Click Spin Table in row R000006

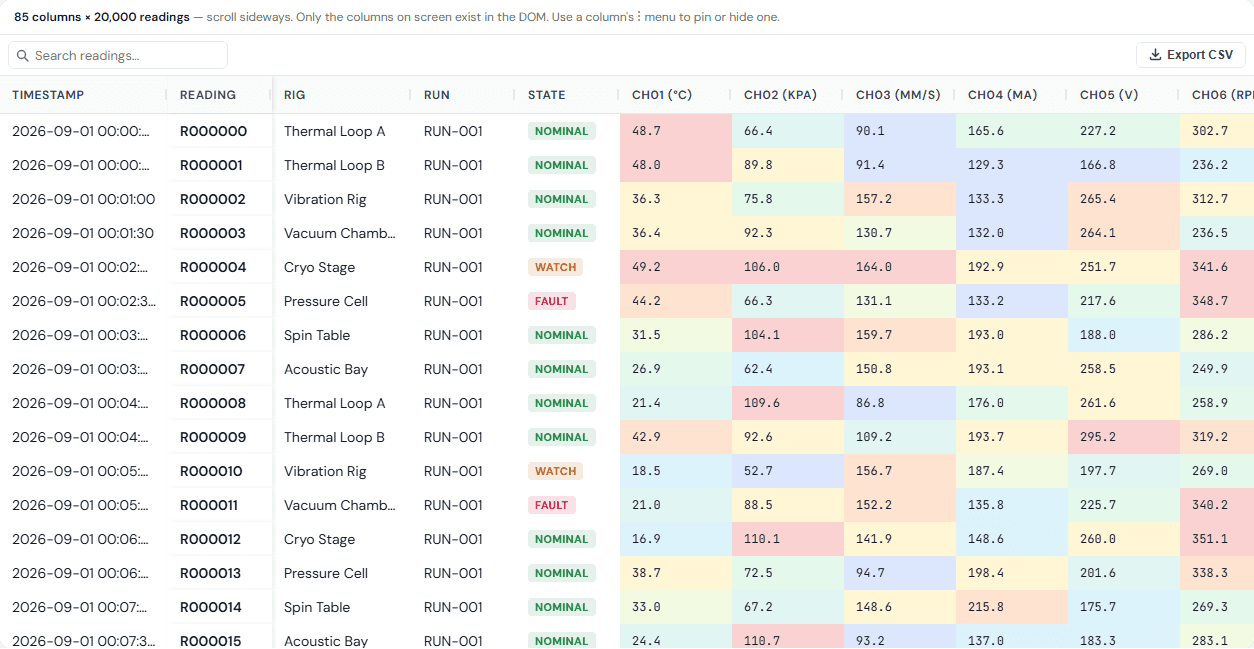click(317, 335)
